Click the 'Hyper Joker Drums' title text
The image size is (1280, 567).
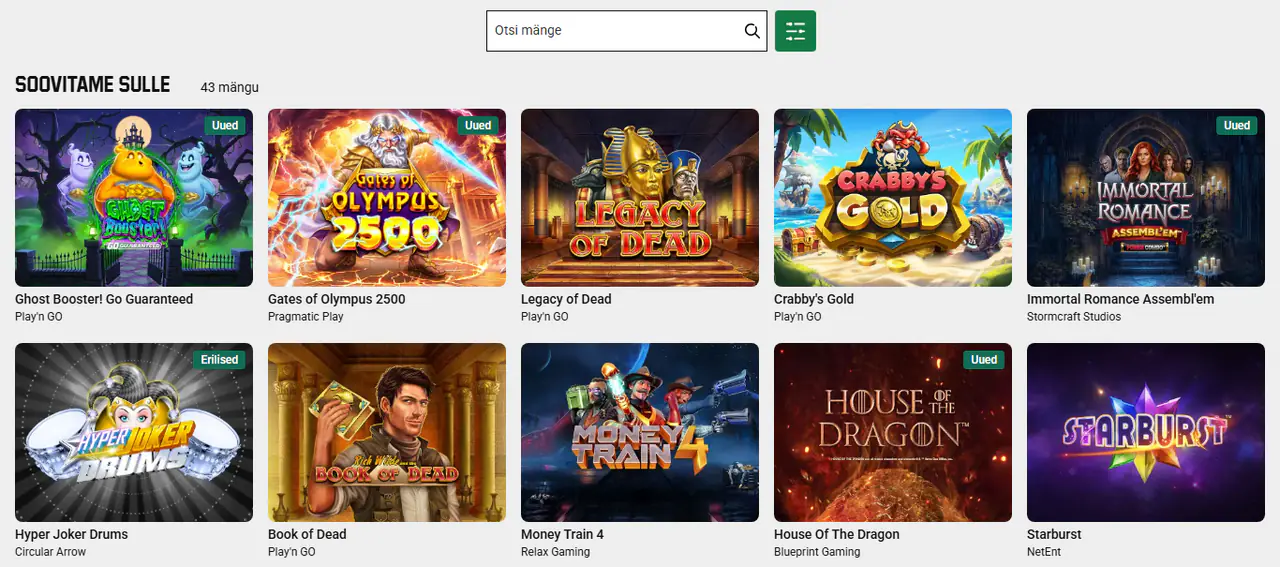point(71,534)
